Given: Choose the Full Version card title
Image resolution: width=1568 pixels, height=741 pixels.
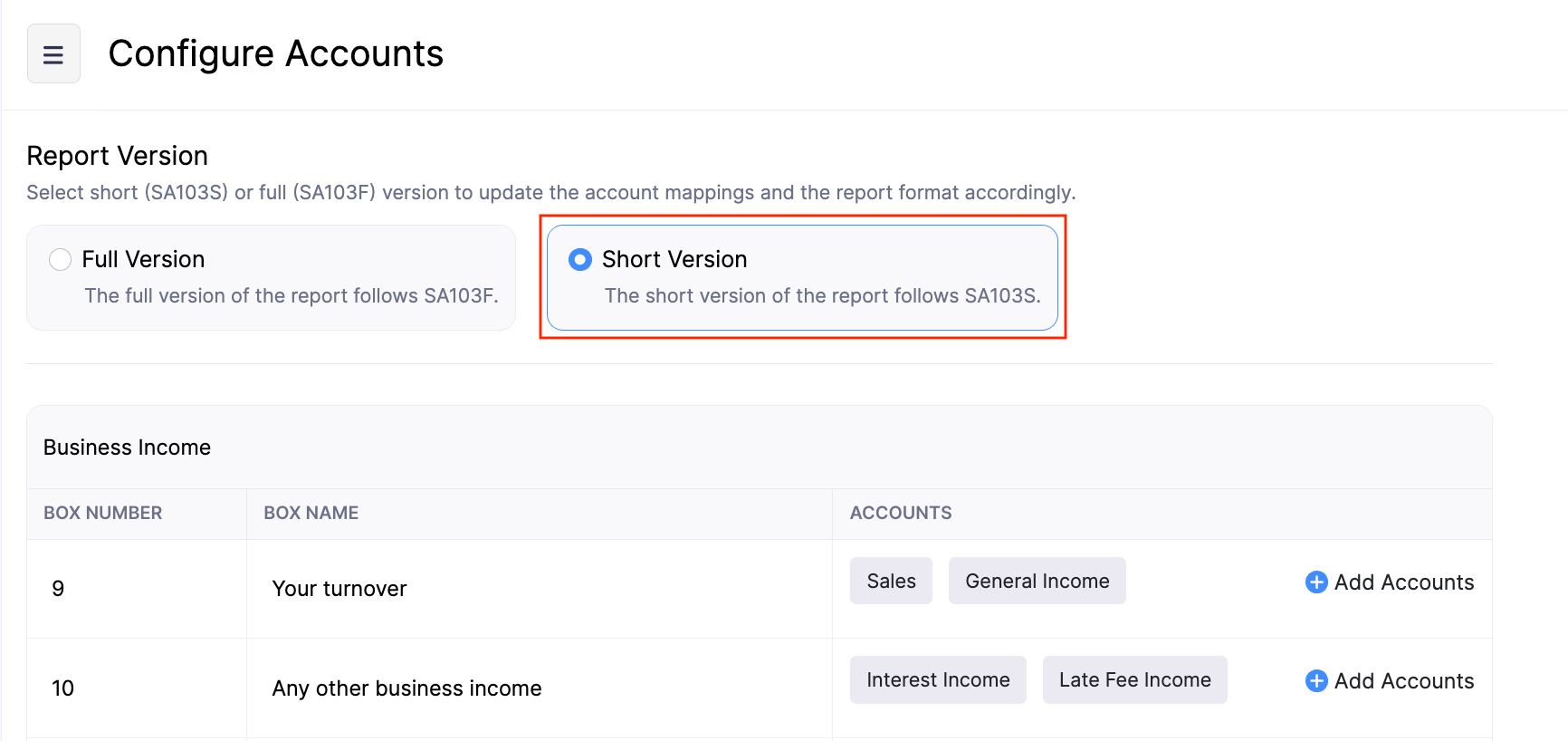Looking at the screenshot, I should click(x=143, y=260).
